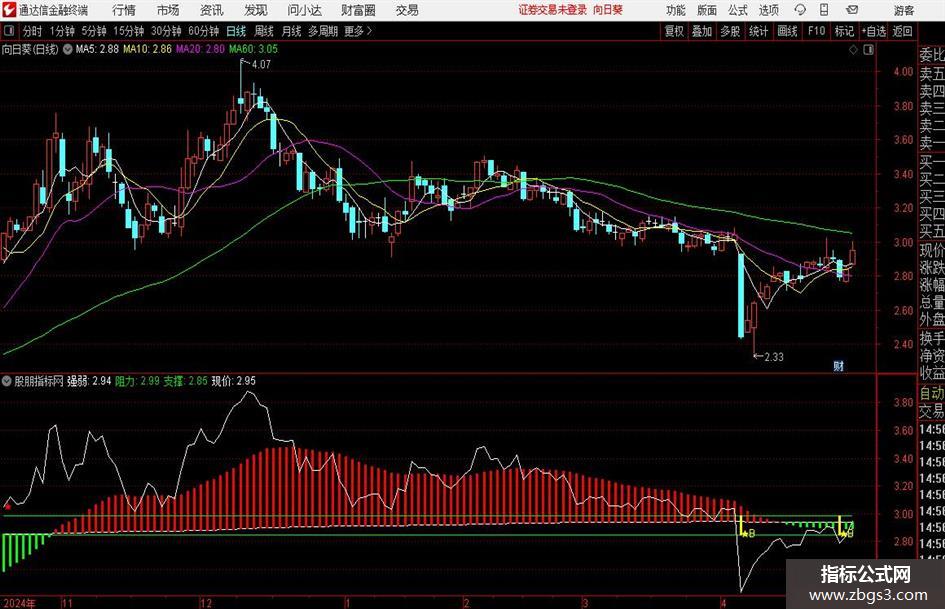The width and height of the screenshot is (945, 609).
Task: Click the month 12 timeline marker
Action: click(x=206, y=603)
